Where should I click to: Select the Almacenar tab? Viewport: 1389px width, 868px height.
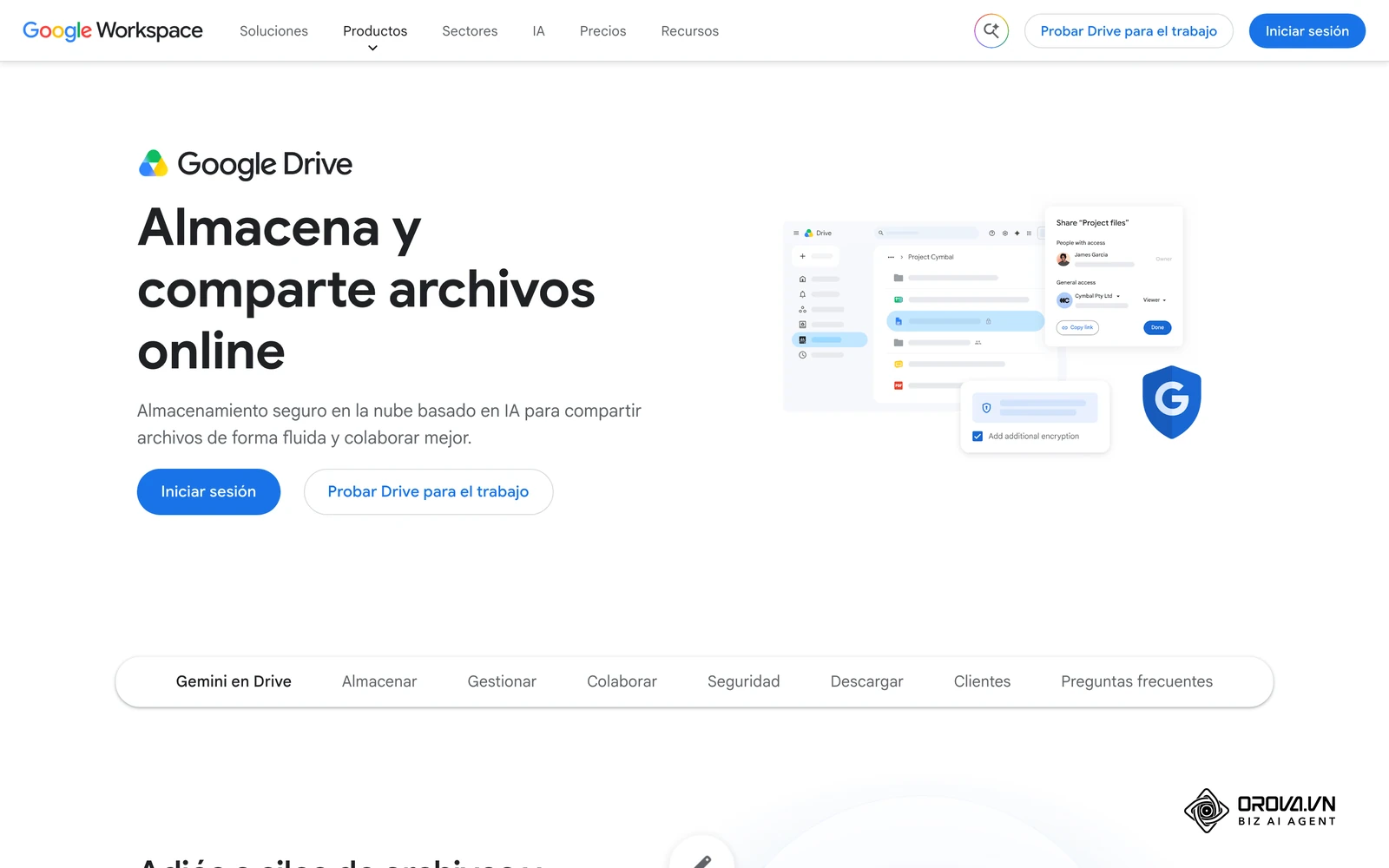(379, 681)
